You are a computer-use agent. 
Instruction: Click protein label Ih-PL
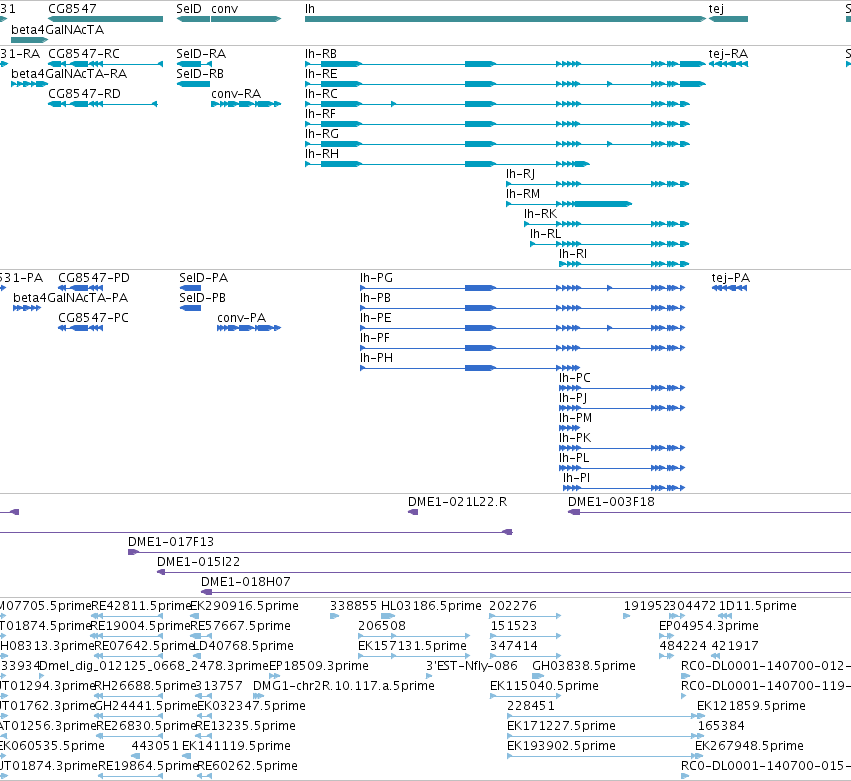coord(574,458)
